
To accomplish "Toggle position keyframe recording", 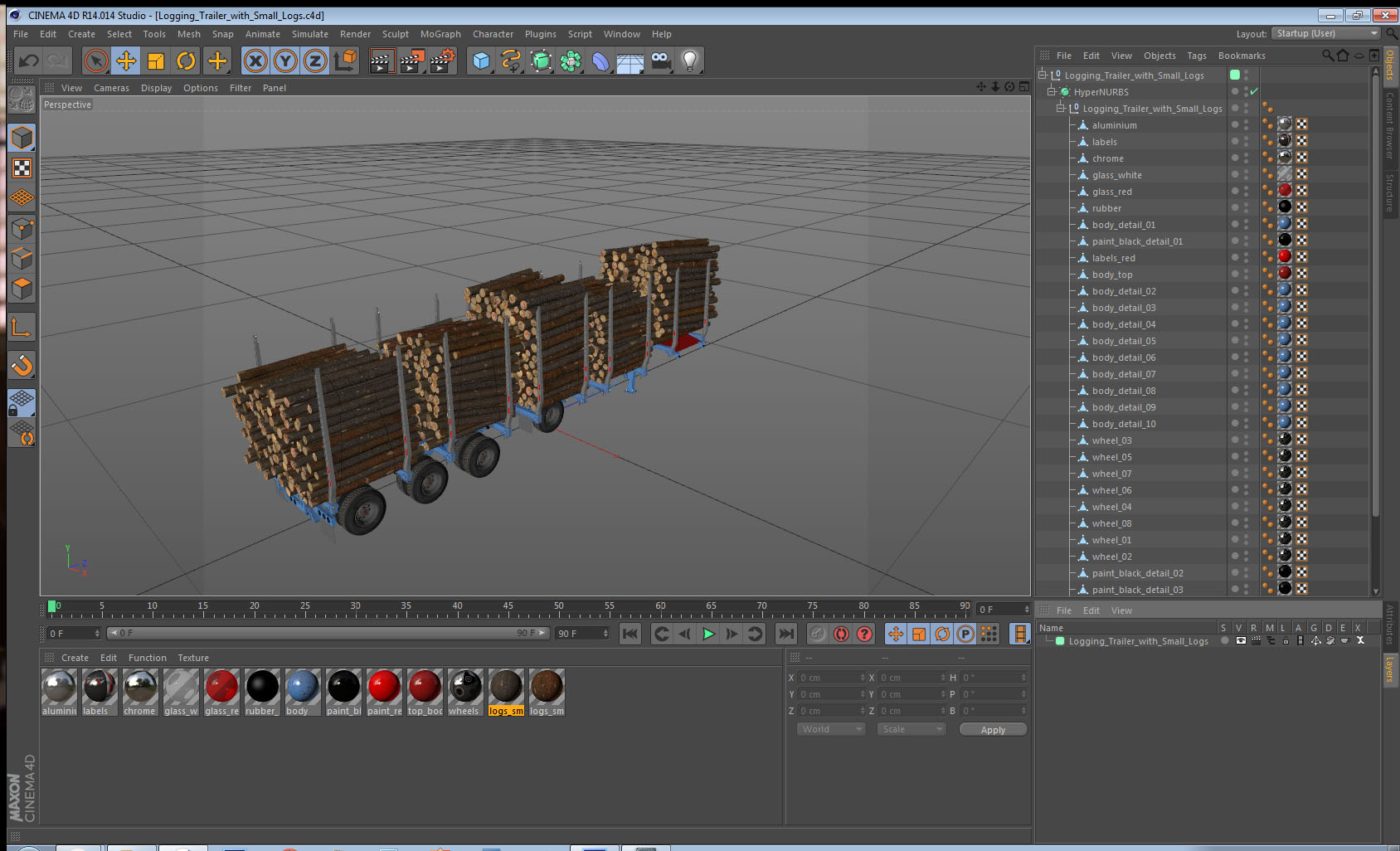I will pyautogui.click(x=896, y=634).
